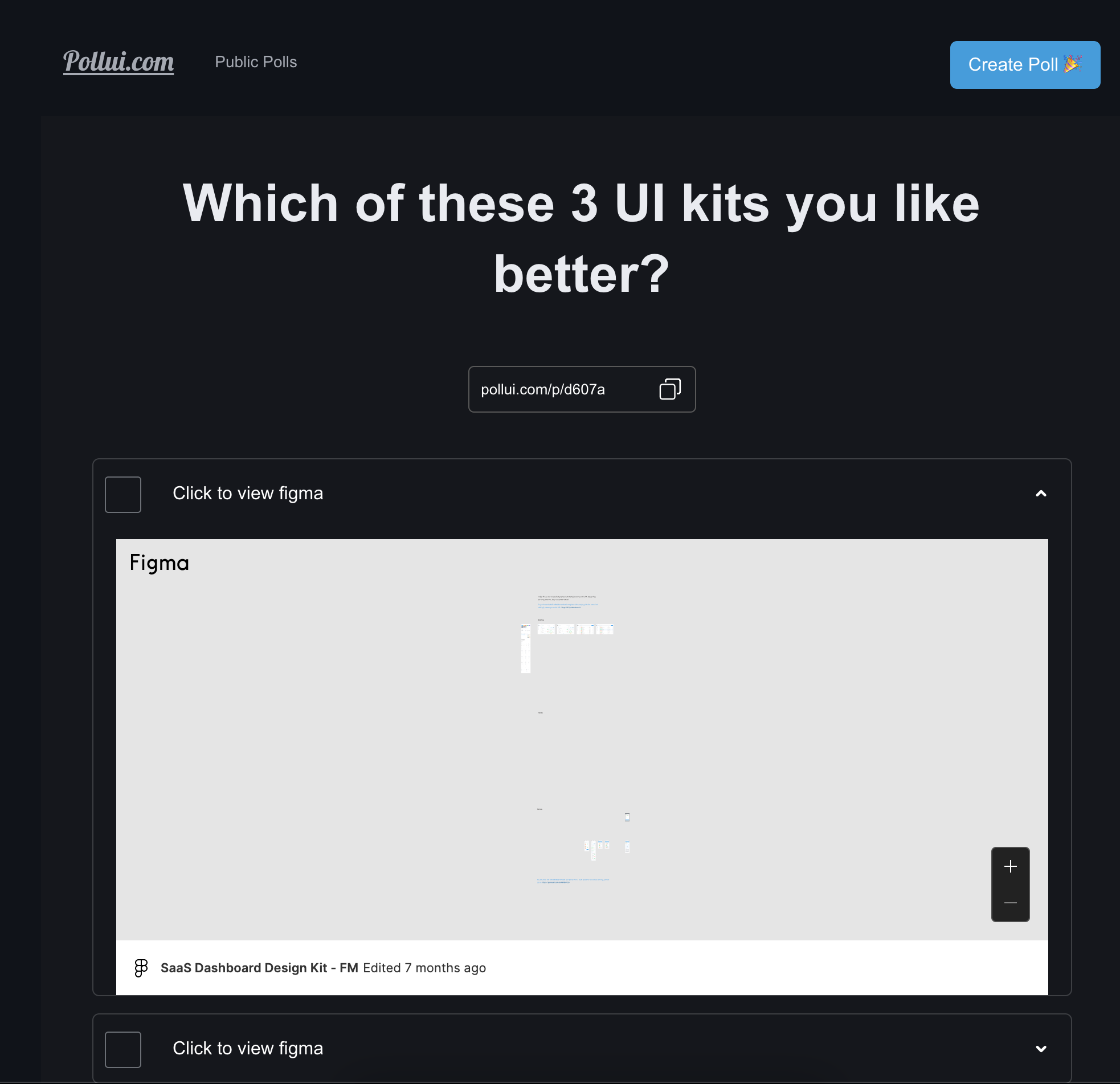Zoom out with the minus icon
Image resolution: width=1120 pixels, height=1084 pixels.
[1010, 903]
